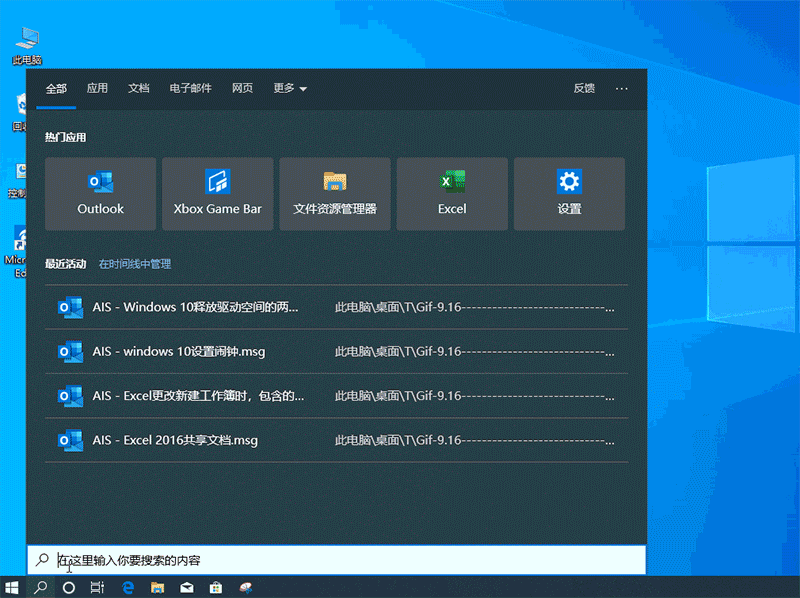The image size is (800, 598).
Task: Launch Microsoft Store from the taskbar
Action: coord(215,587)
